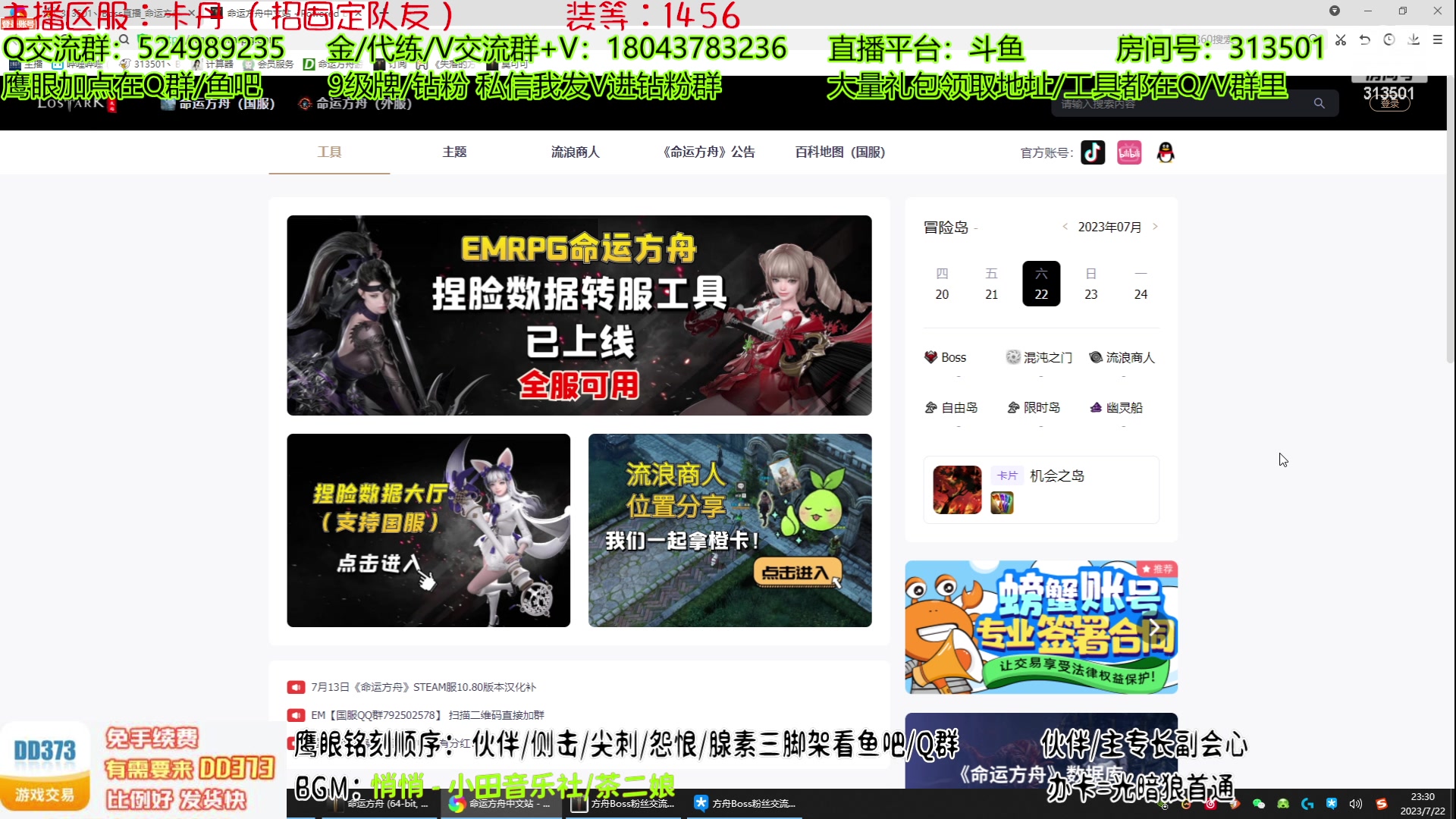Click the card reward icon under 机会之岛
This screenshot has height=819, width=1456.
pyautogui.click(x=1002, y=503)
